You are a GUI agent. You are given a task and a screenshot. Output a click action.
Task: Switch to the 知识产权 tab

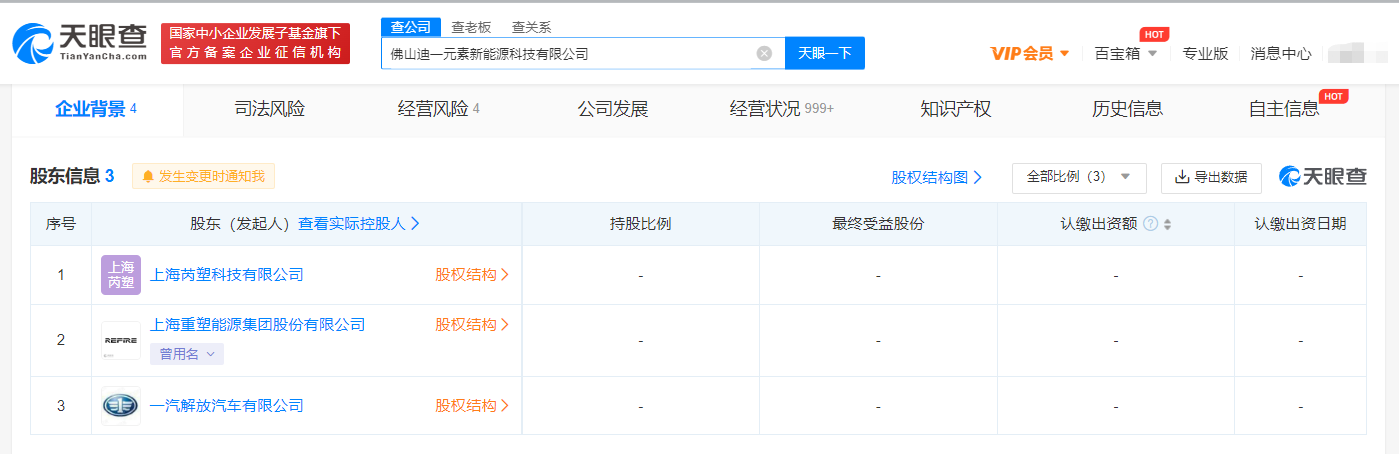pyautogui.click(x=956, y=109)
